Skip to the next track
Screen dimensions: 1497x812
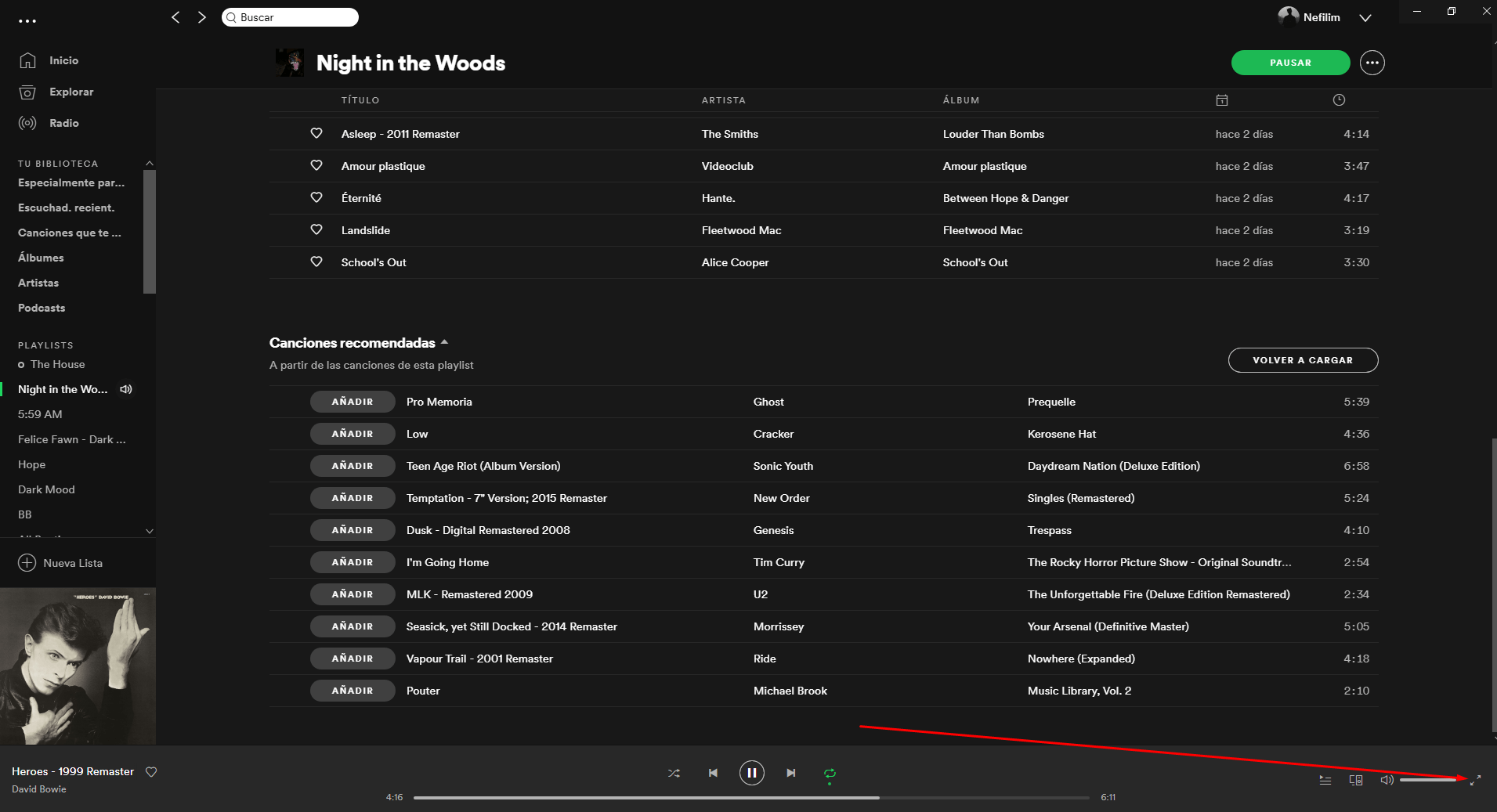point(791,773)
